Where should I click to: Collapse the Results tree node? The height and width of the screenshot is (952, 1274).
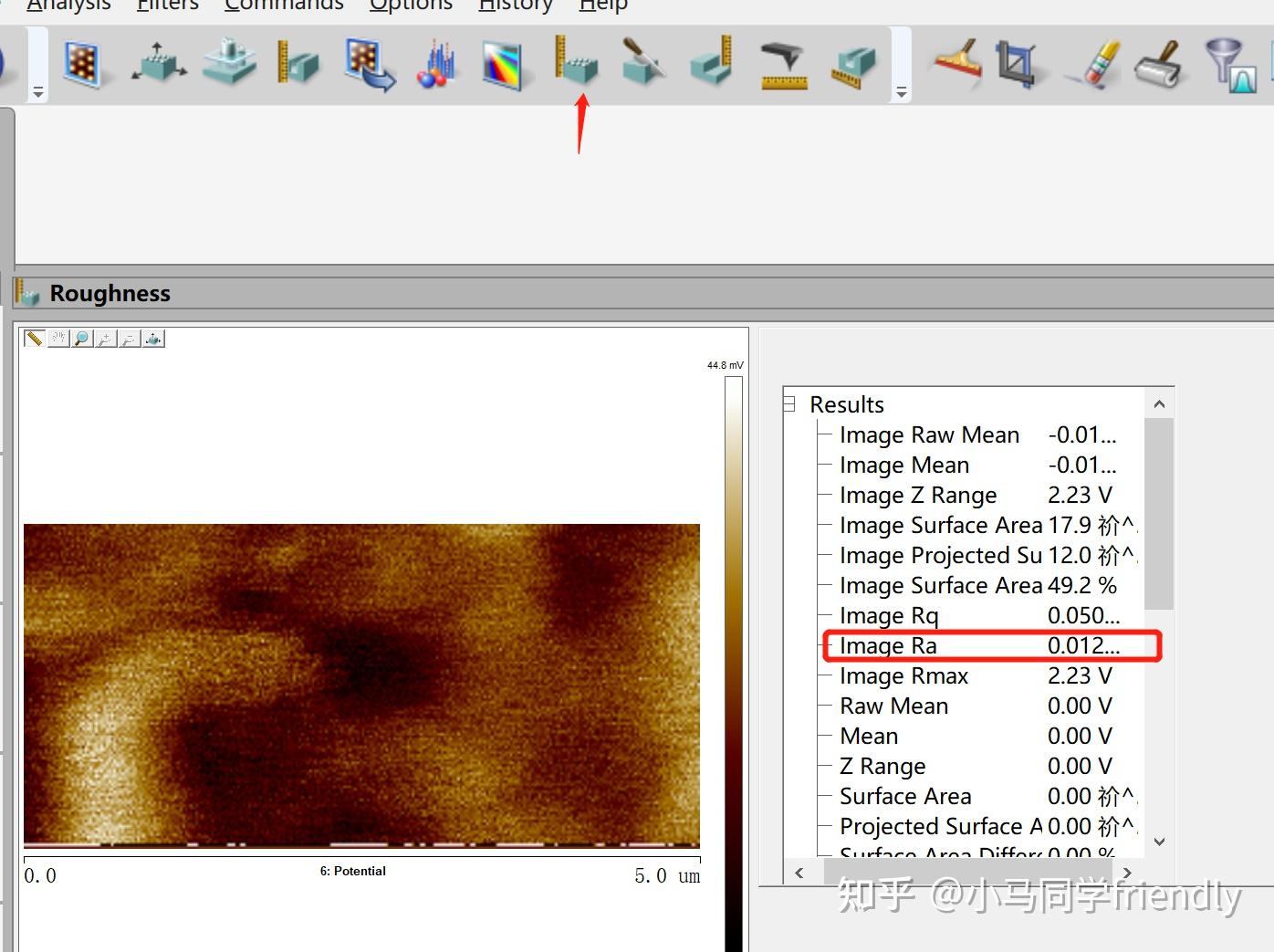(789, 403)
